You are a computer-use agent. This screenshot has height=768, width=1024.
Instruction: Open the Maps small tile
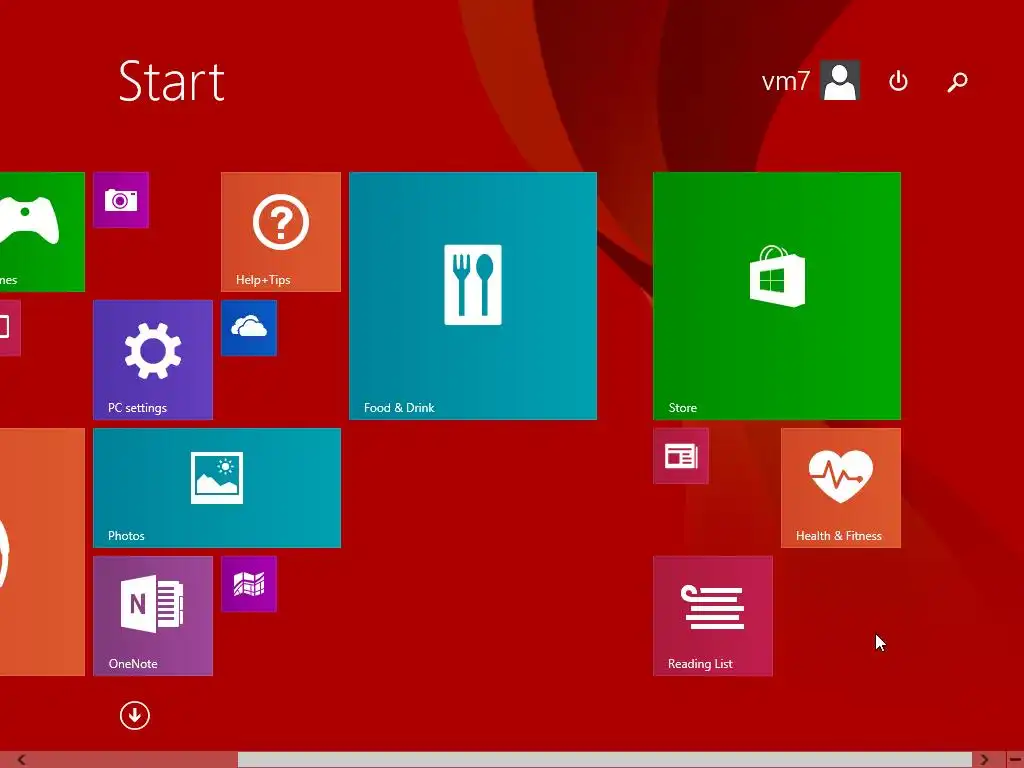(249, 584)
